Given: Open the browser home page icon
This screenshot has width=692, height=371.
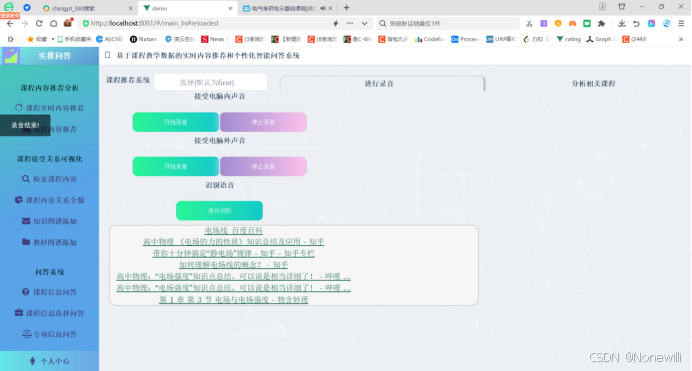Looking at the screenshot, I should 53,23.
